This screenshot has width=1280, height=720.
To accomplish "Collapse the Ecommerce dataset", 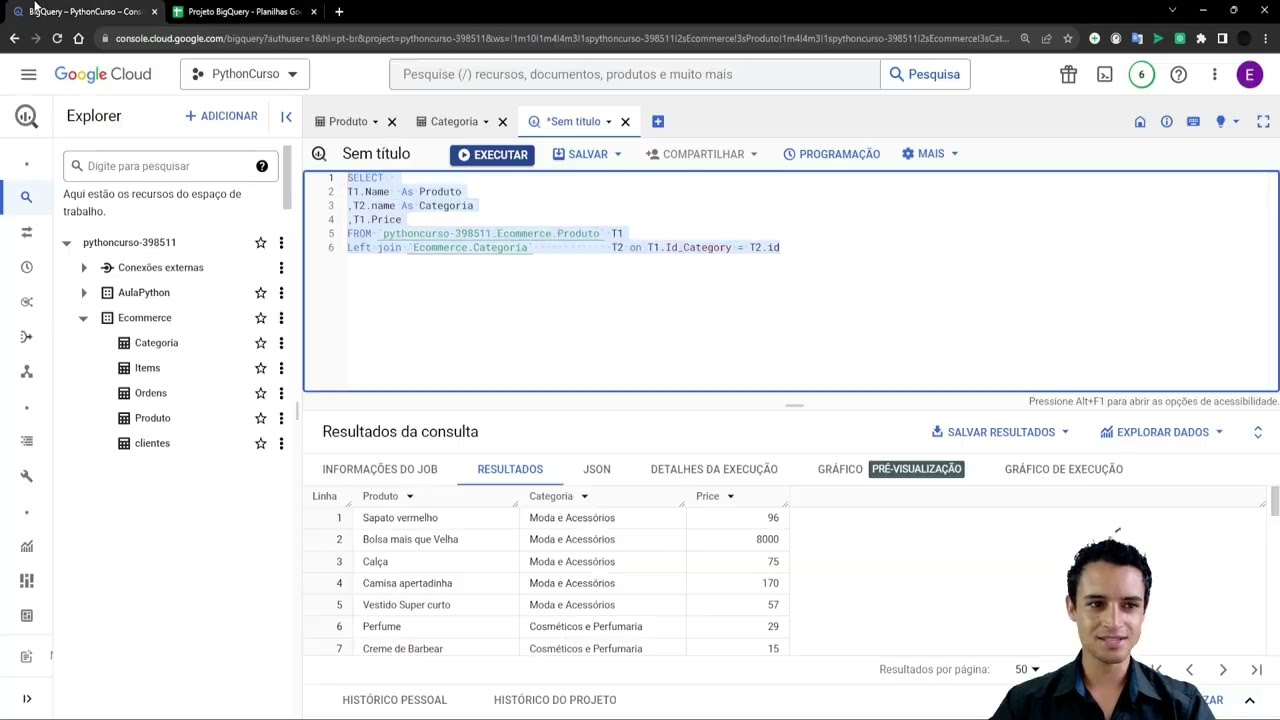I will (x=84, y=318).
